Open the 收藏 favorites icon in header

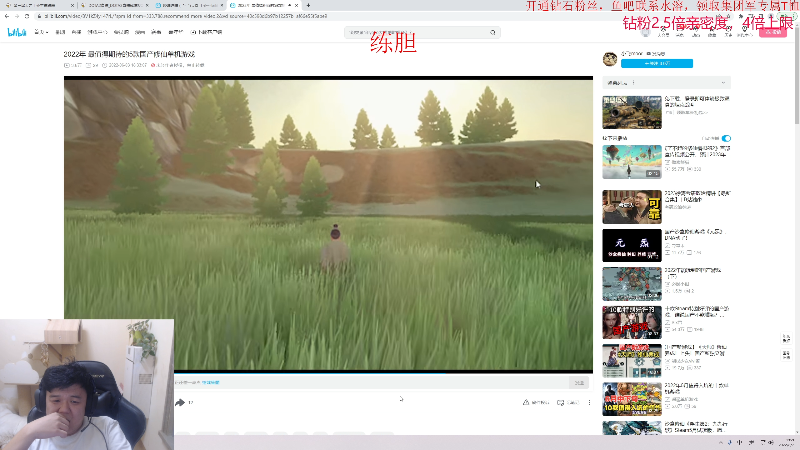coord(712,32)
